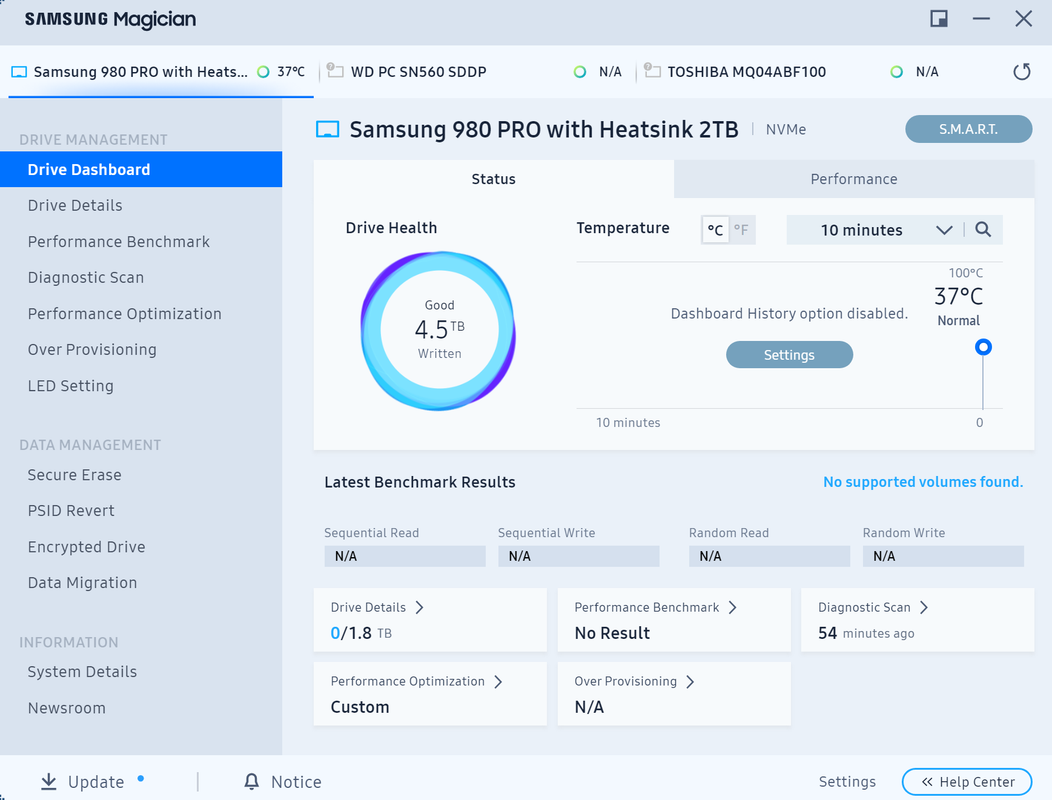Click the S.M.A.R.T. button
The height and width of the screenshot is (800, 1052).
click(x=968, y=129)
